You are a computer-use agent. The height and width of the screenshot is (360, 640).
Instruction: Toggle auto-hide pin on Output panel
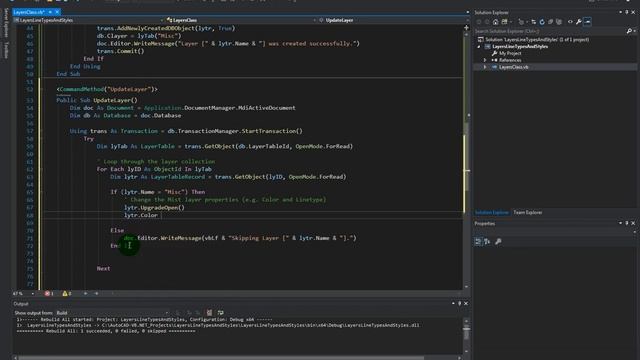pyautogui.click(x=460, y=304)
